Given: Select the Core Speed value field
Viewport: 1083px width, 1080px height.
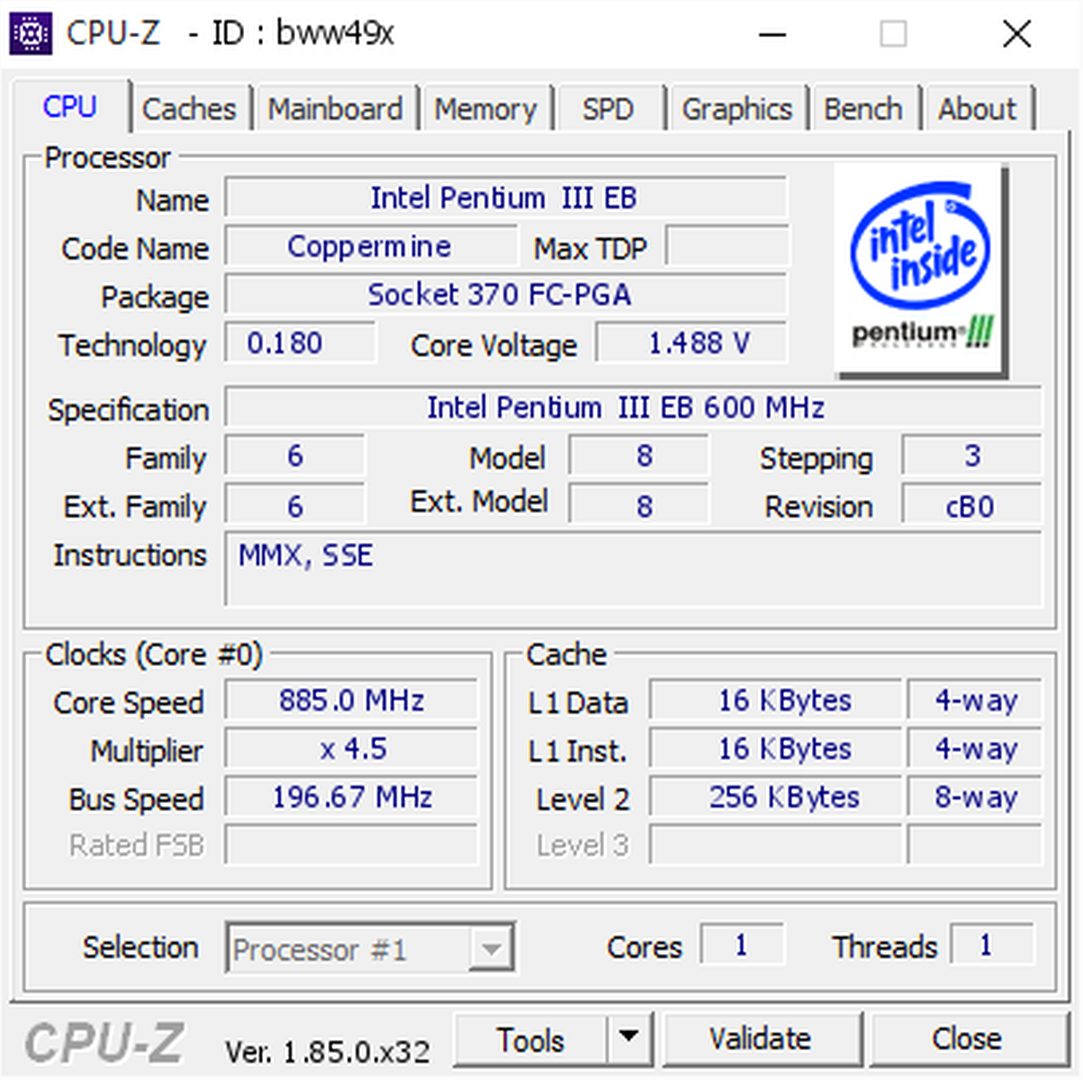Looking at the screenshot, I should [351, 700].
